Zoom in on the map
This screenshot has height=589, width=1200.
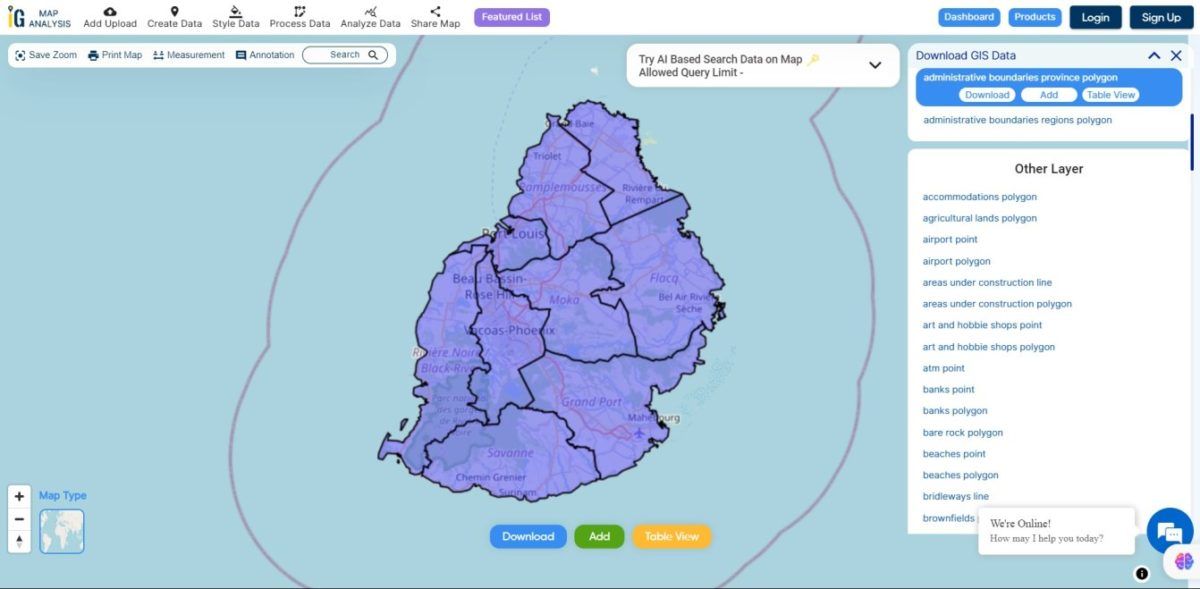pos(19,496)
